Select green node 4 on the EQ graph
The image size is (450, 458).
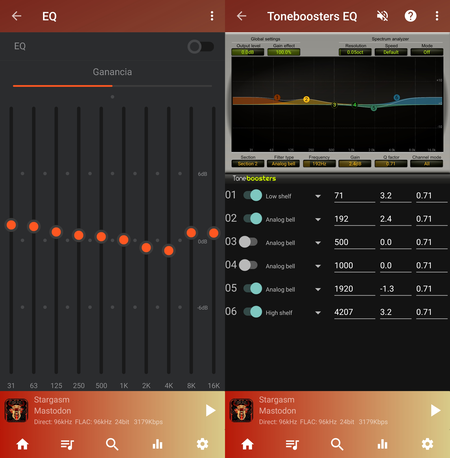[x=355, y=105]
